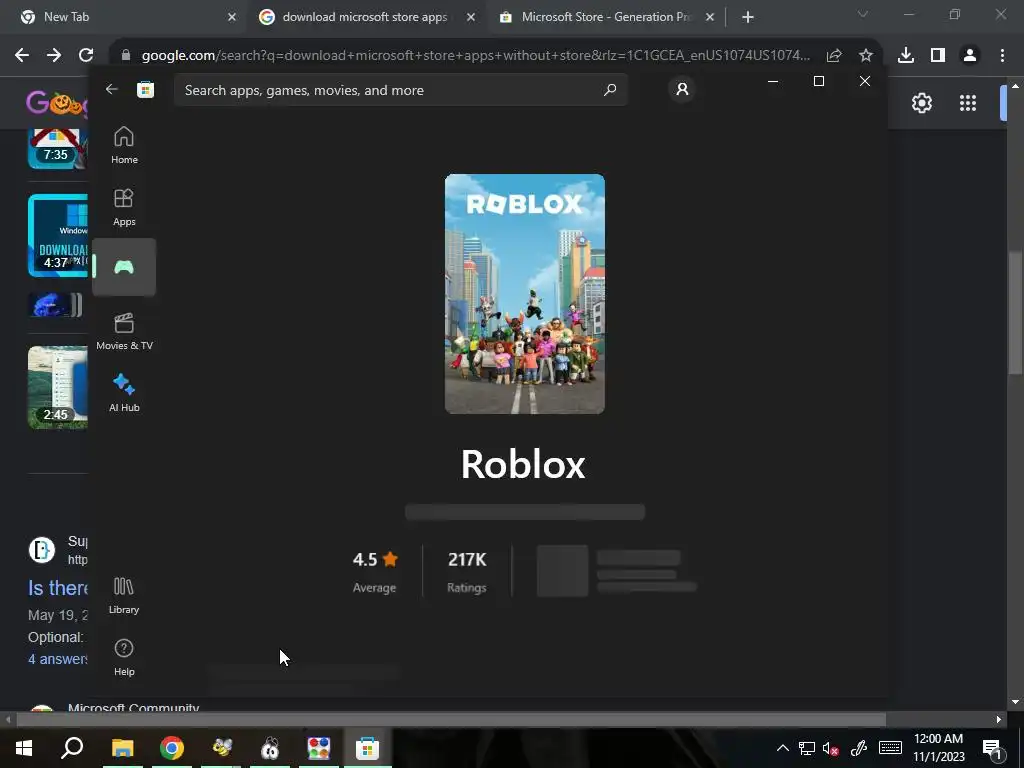The image size is (1024, 768).
Task: Reload the Chrome page
Action: click(86, 56)
